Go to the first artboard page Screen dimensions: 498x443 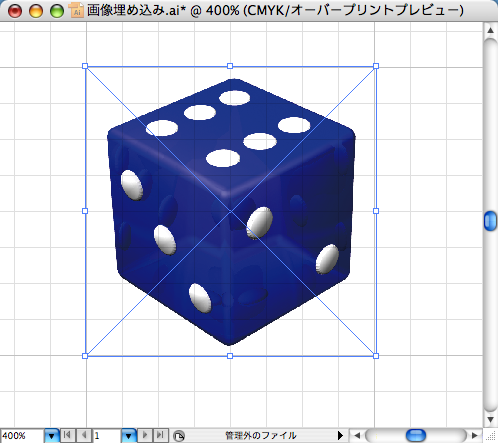(68, 435)
